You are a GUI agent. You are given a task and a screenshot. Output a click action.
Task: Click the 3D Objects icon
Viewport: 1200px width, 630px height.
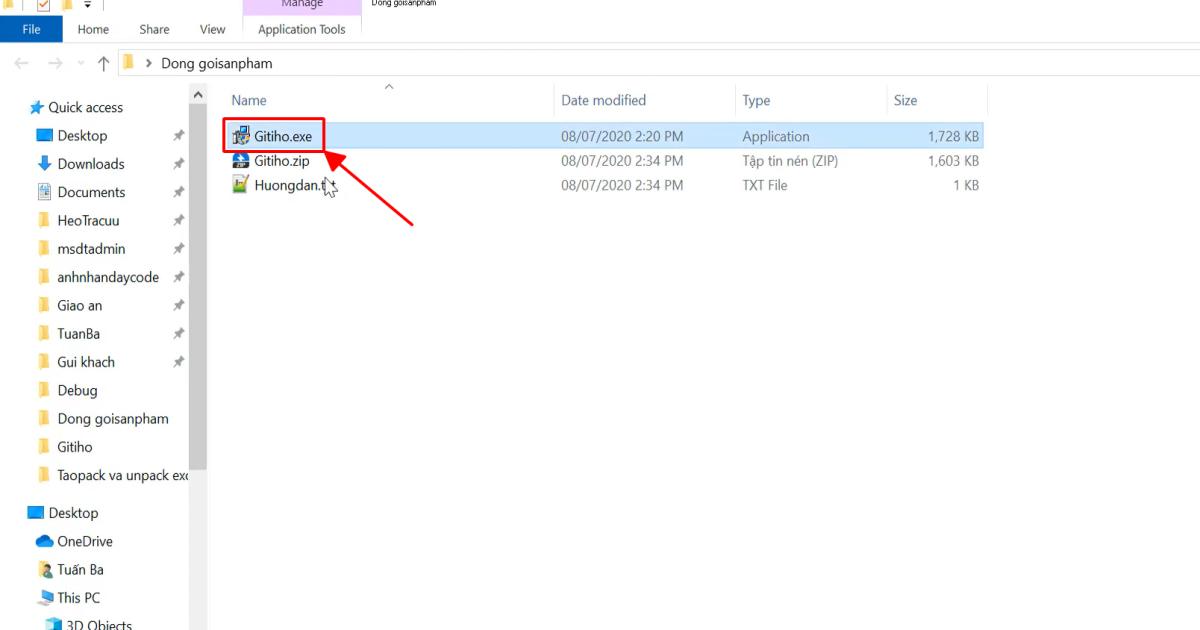53,624
